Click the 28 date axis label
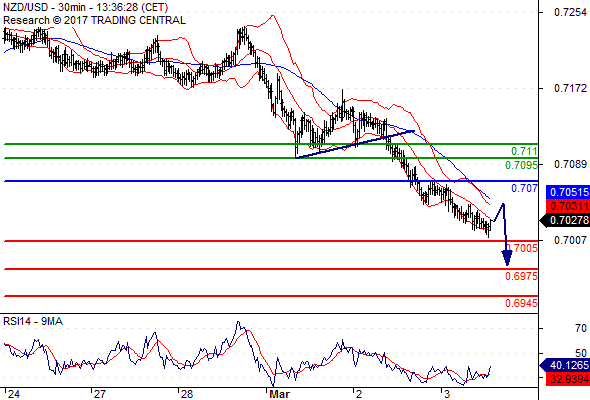Viewport: 590px width, 400px height. (187, 394)
